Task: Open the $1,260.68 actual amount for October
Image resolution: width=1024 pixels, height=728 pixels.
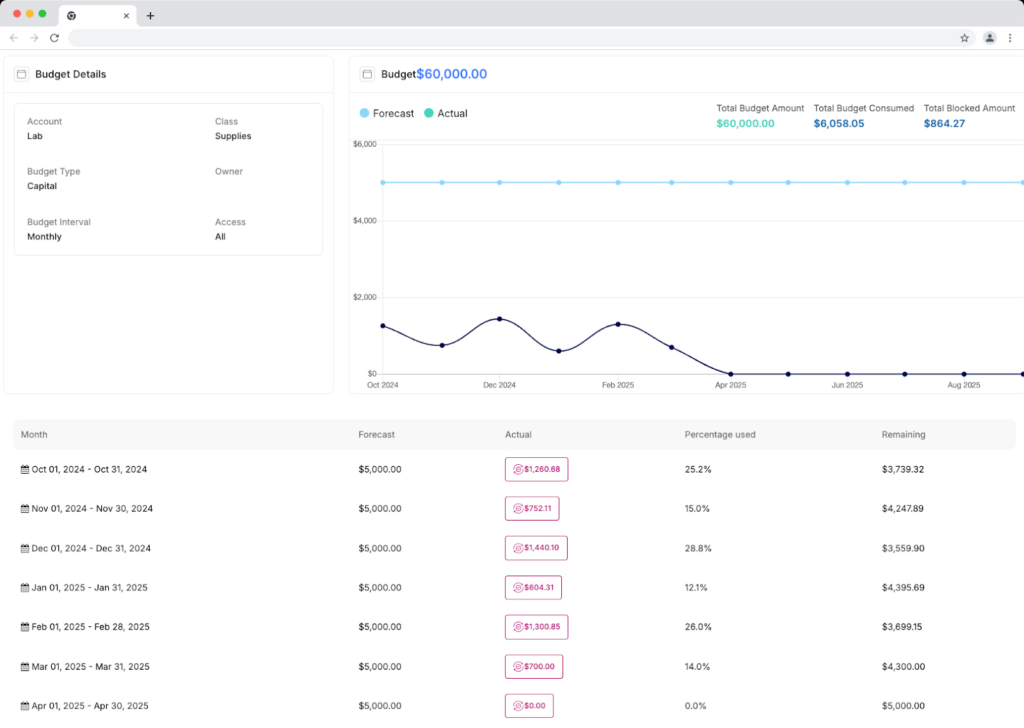Action: pyautogui.click(x=536, y=469)
